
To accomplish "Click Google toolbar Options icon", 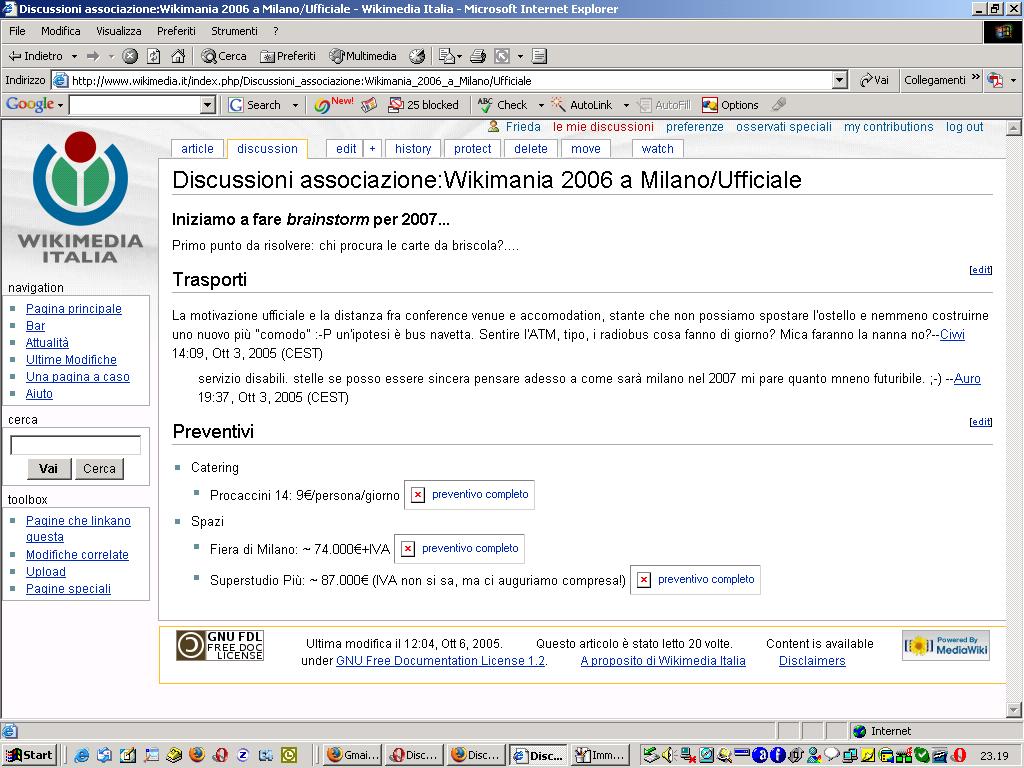I will pos(730,105).
